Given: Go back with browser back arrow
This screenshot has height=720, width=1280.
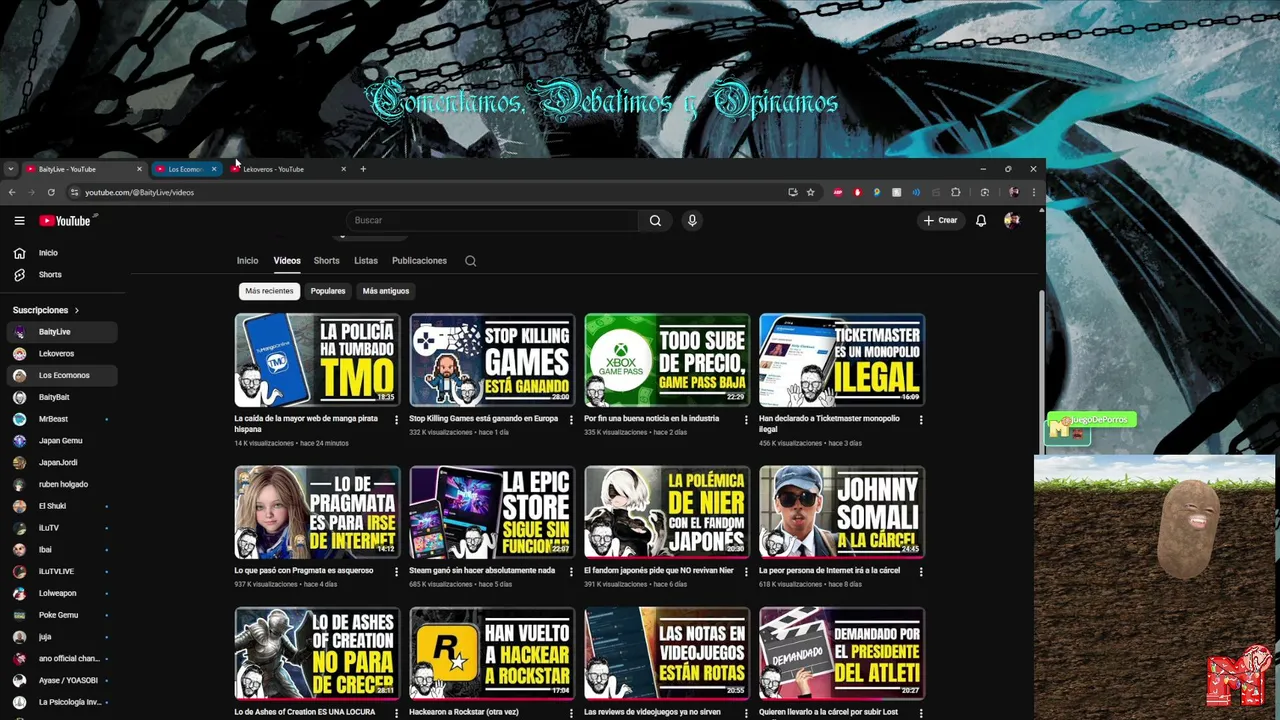Looking at the screenshot, I should (12, 192).
